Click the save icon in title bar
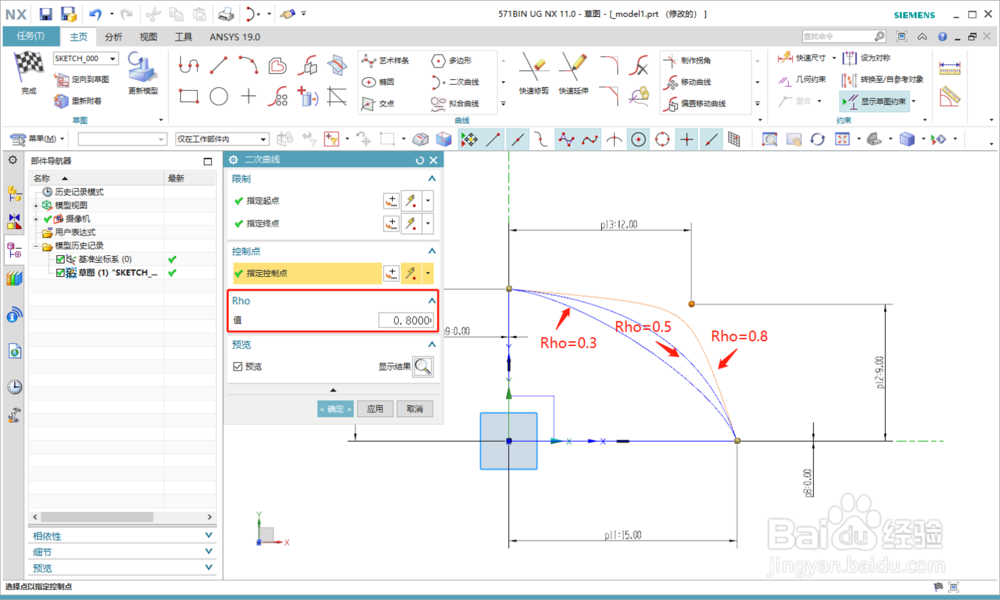The image size is (1000, 600). click(x=45, y=13)
